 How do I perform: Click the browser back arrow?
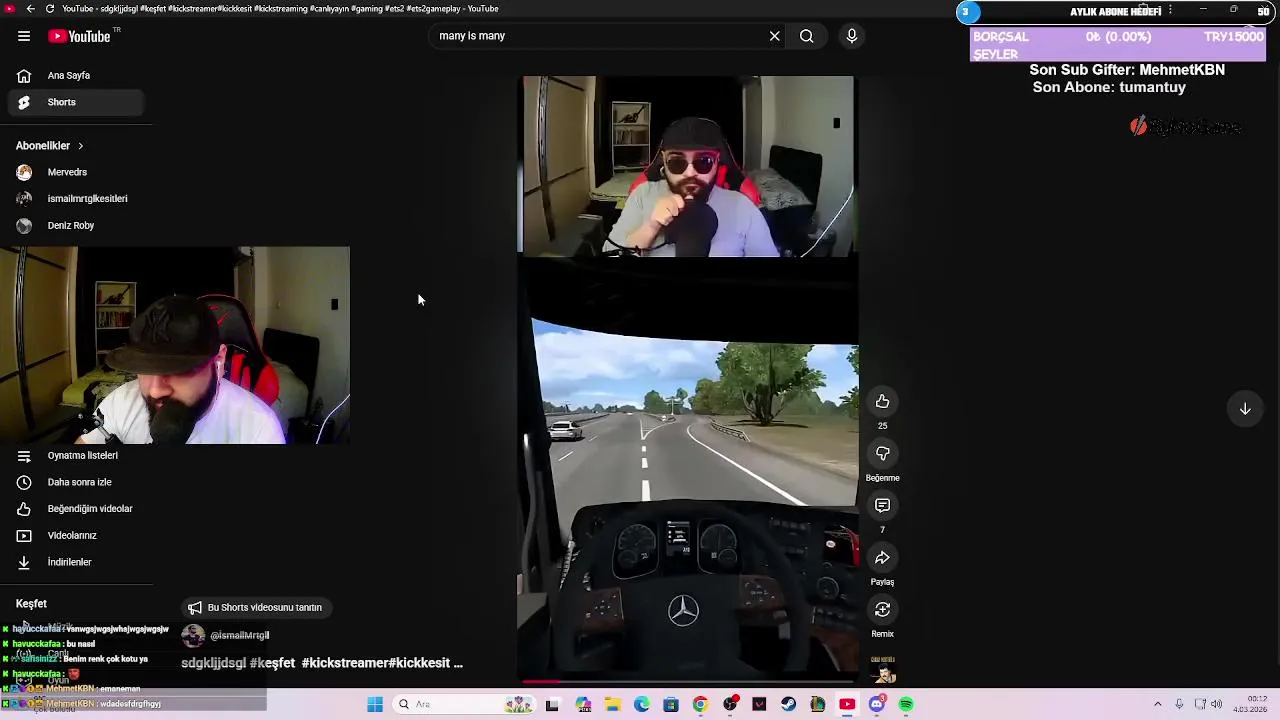click(x=31, y=9)
